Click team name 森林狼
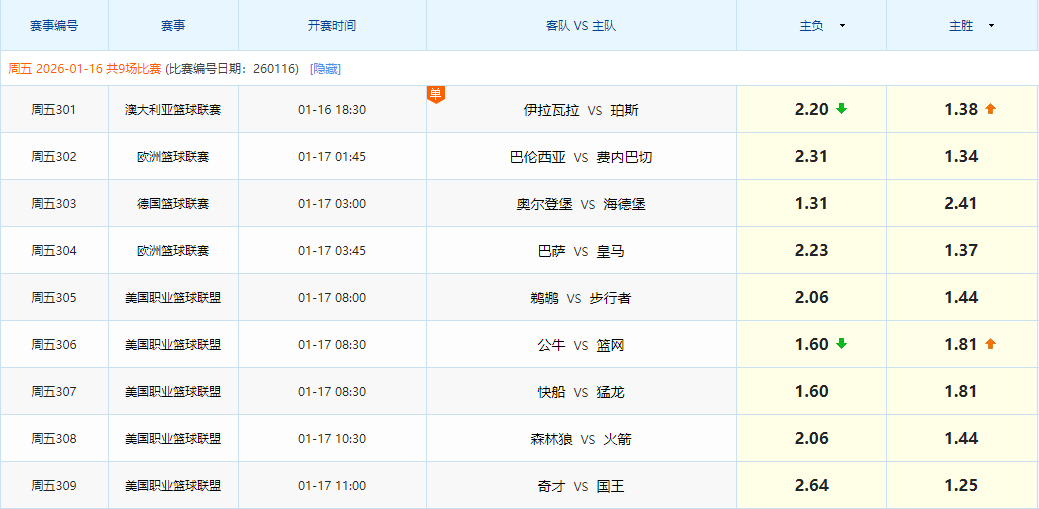The height and width of the screenshot is (509, 1039). point(551,439)
